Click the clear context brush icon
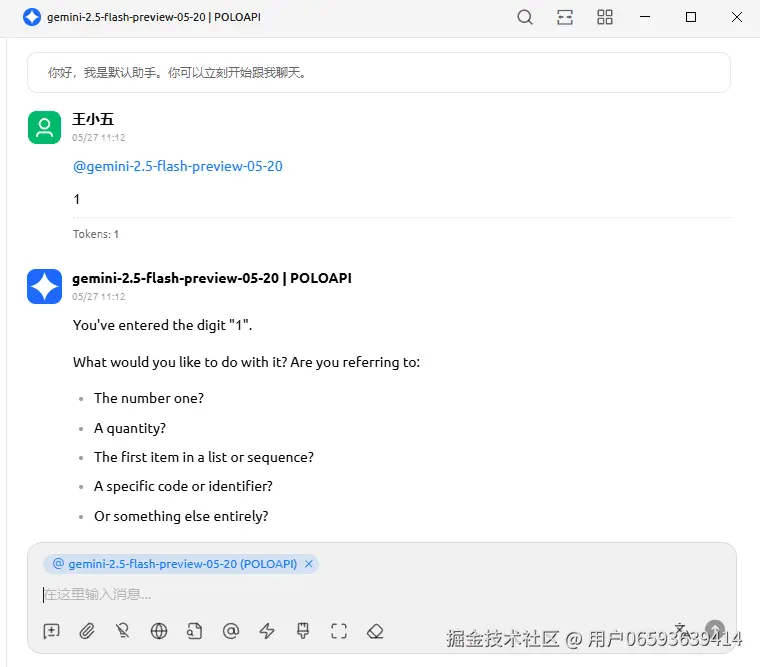 303,631
